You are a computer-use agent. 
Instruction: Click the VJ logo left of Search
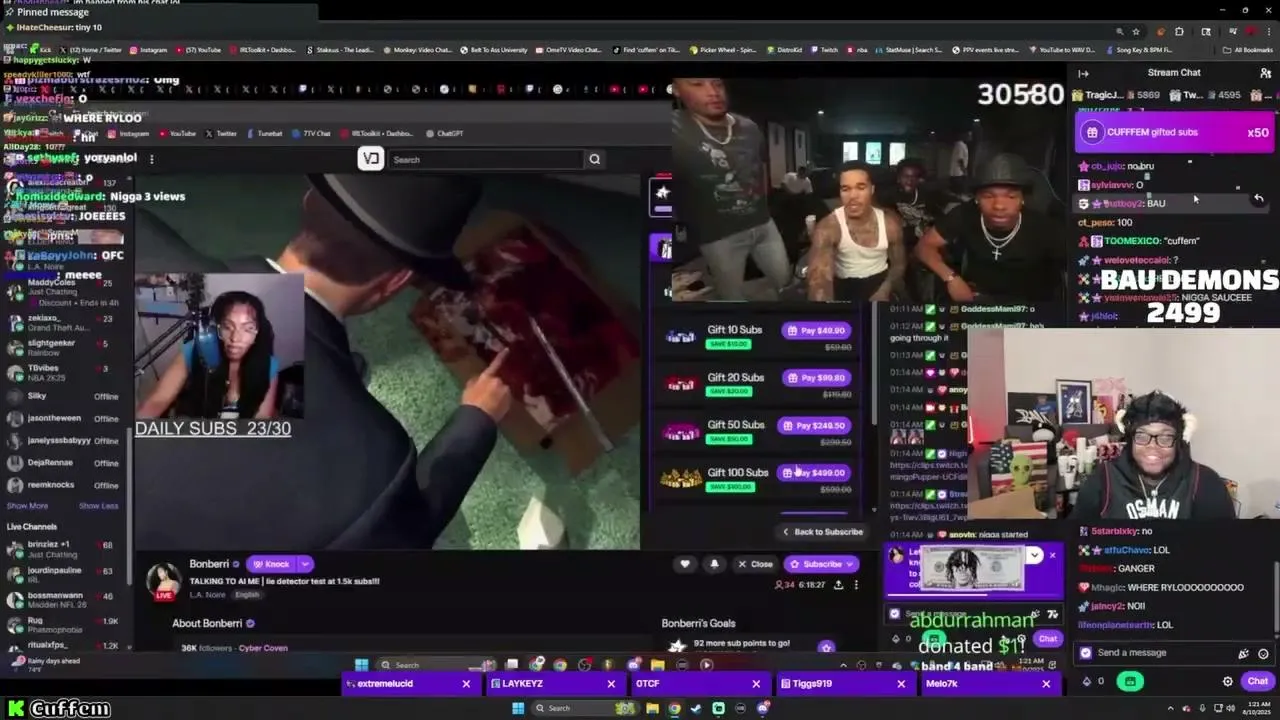371,159
